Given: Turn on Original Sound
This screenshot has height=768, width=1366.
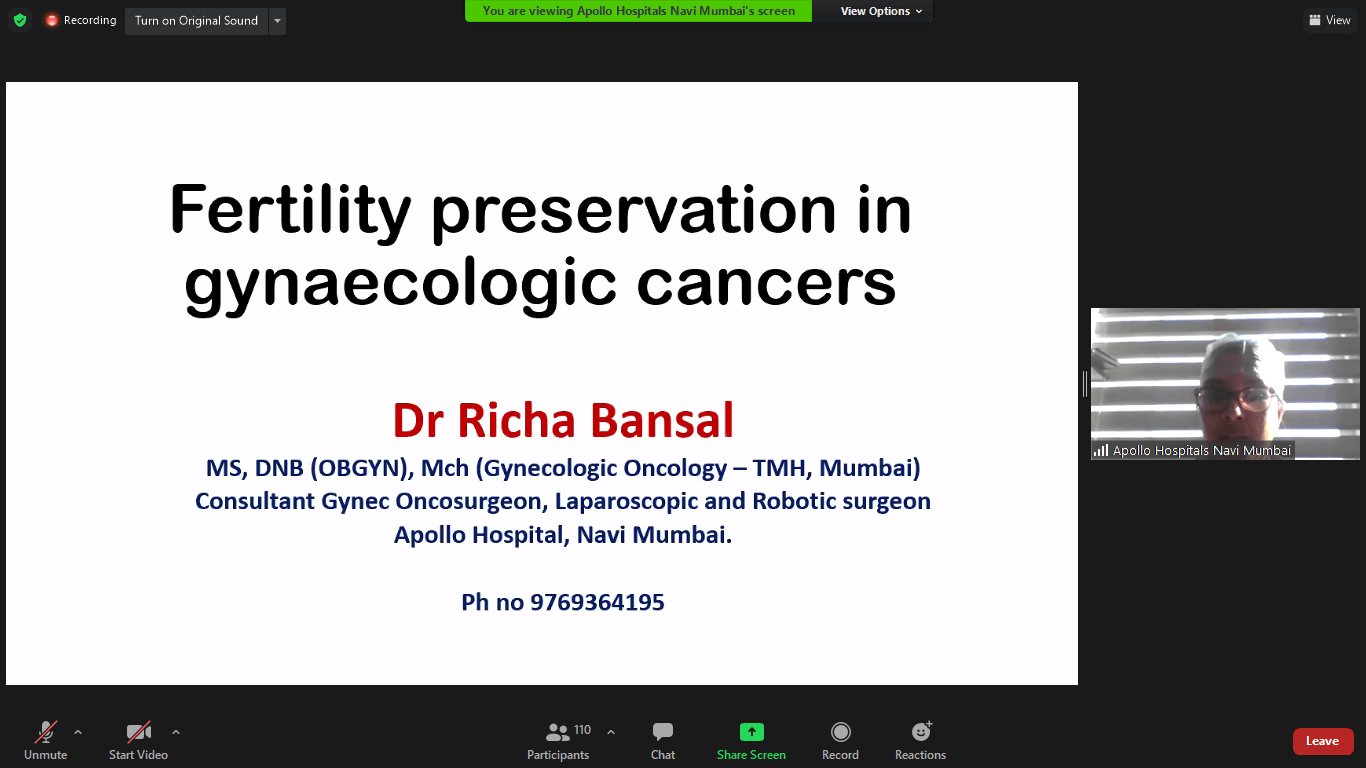Looking at the screenshot, I should pyautogui.click(x=196, y=20).
